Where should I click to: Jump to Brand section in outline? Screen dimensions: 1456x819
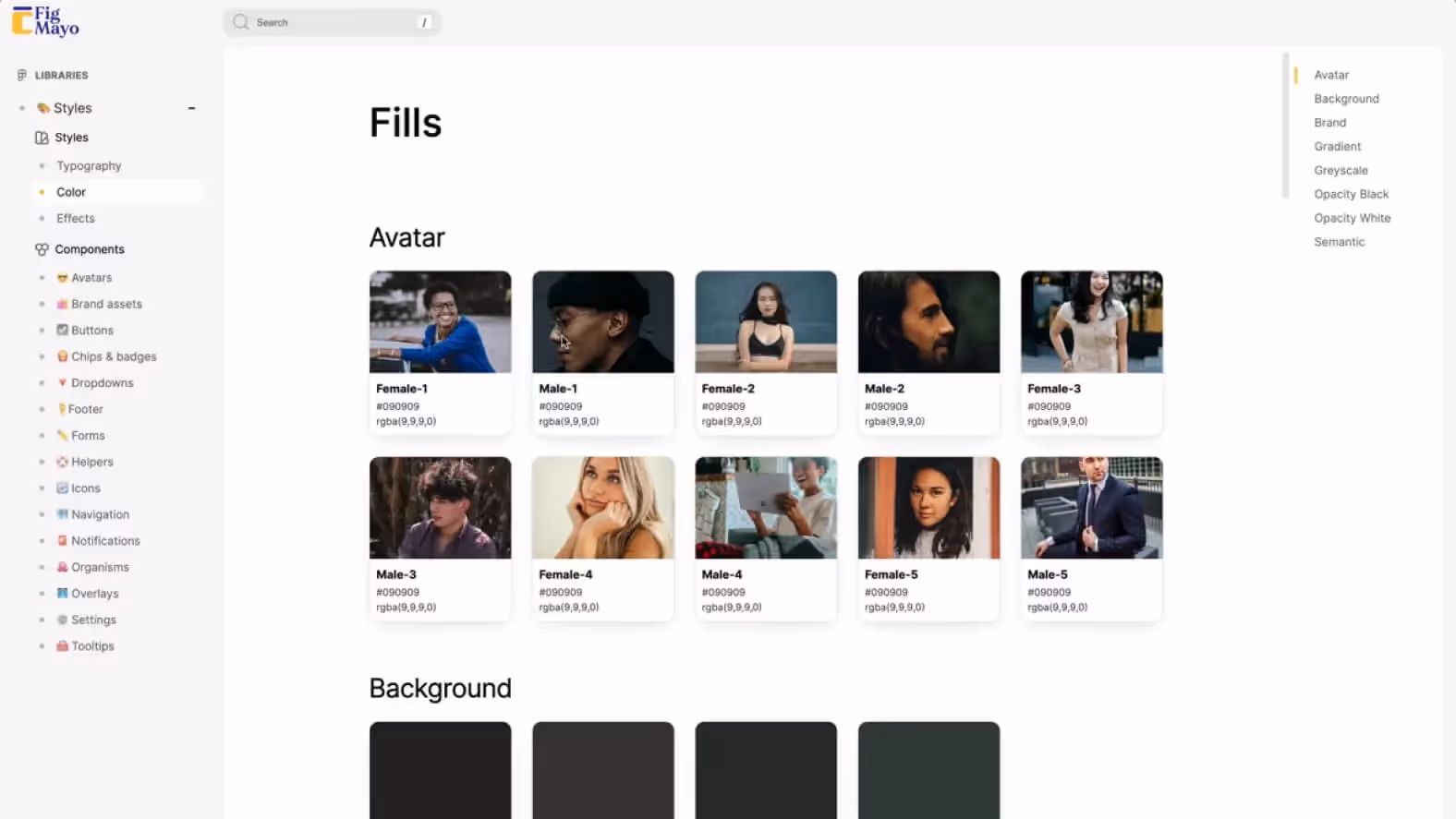[1329, 123]
